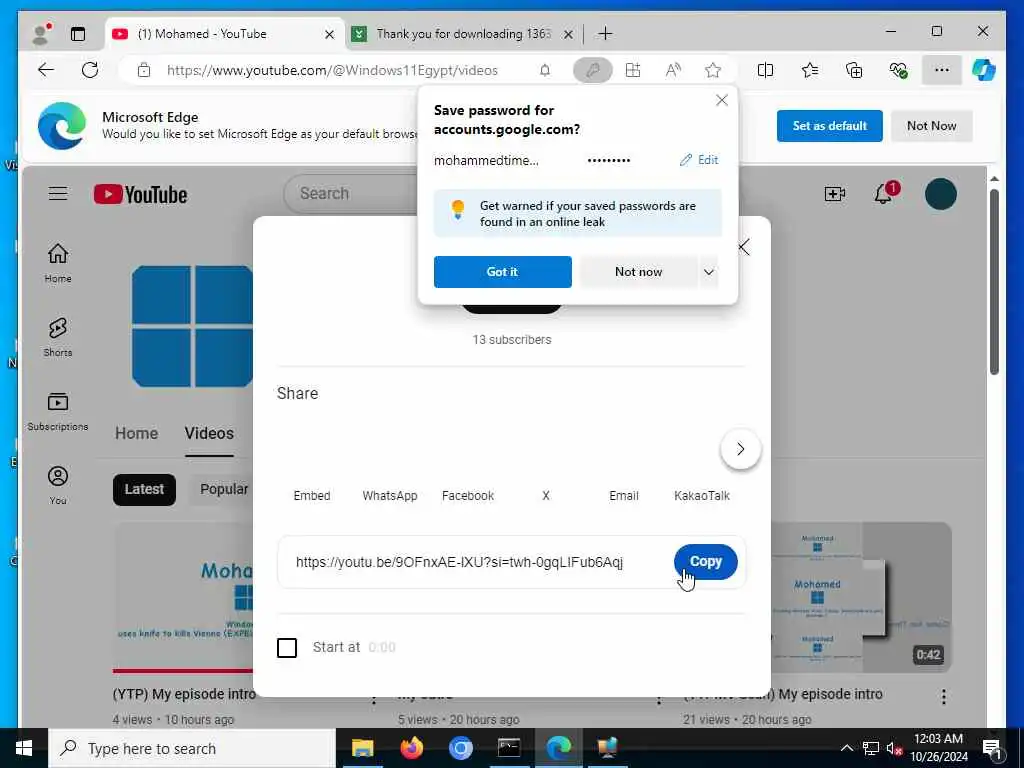
Task: Click the page vertical scrollbar
Action: pyautogui.click(x=994, y=282)
